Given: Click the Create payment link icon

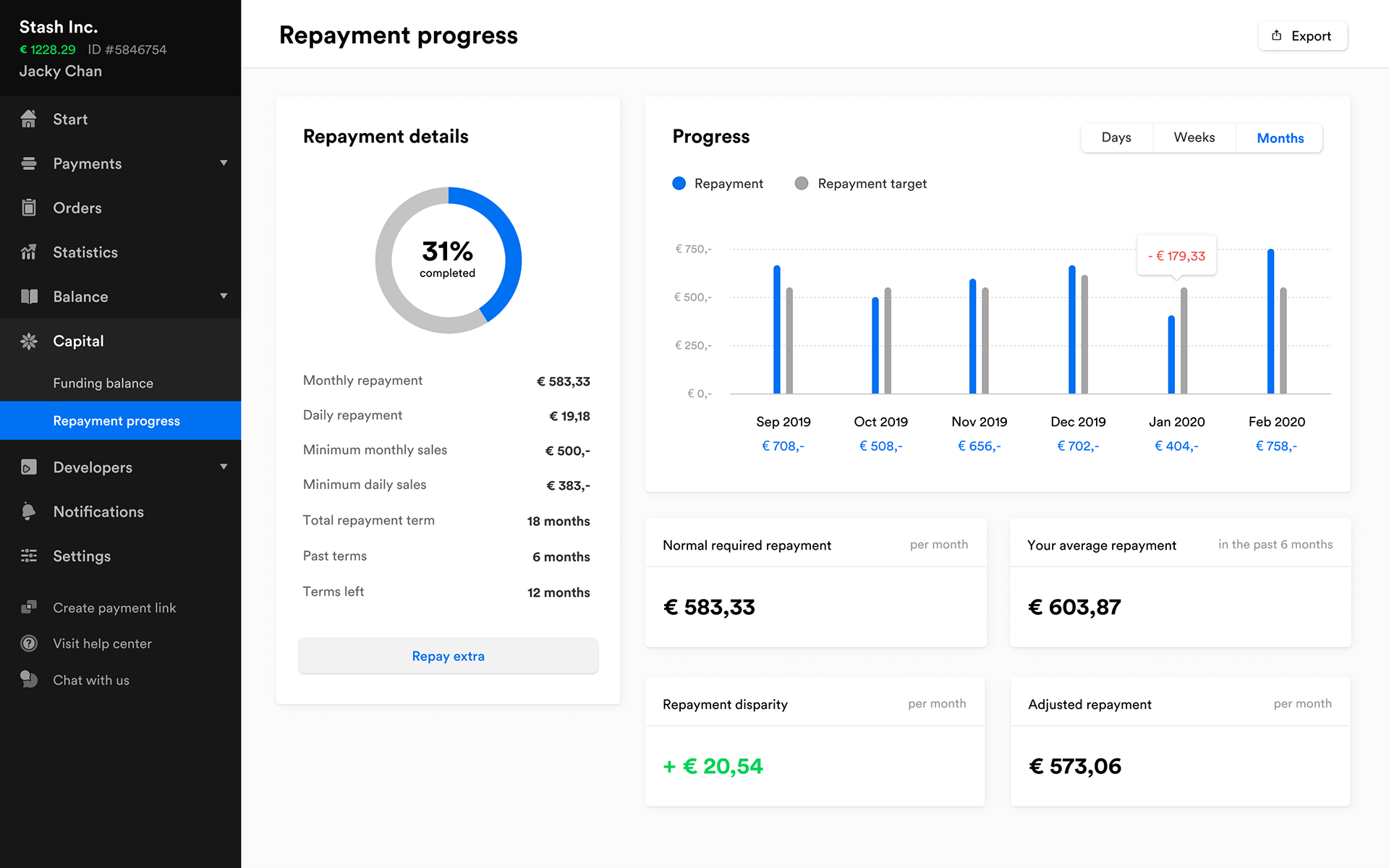Looking at the screenshot, I should 29,608.
